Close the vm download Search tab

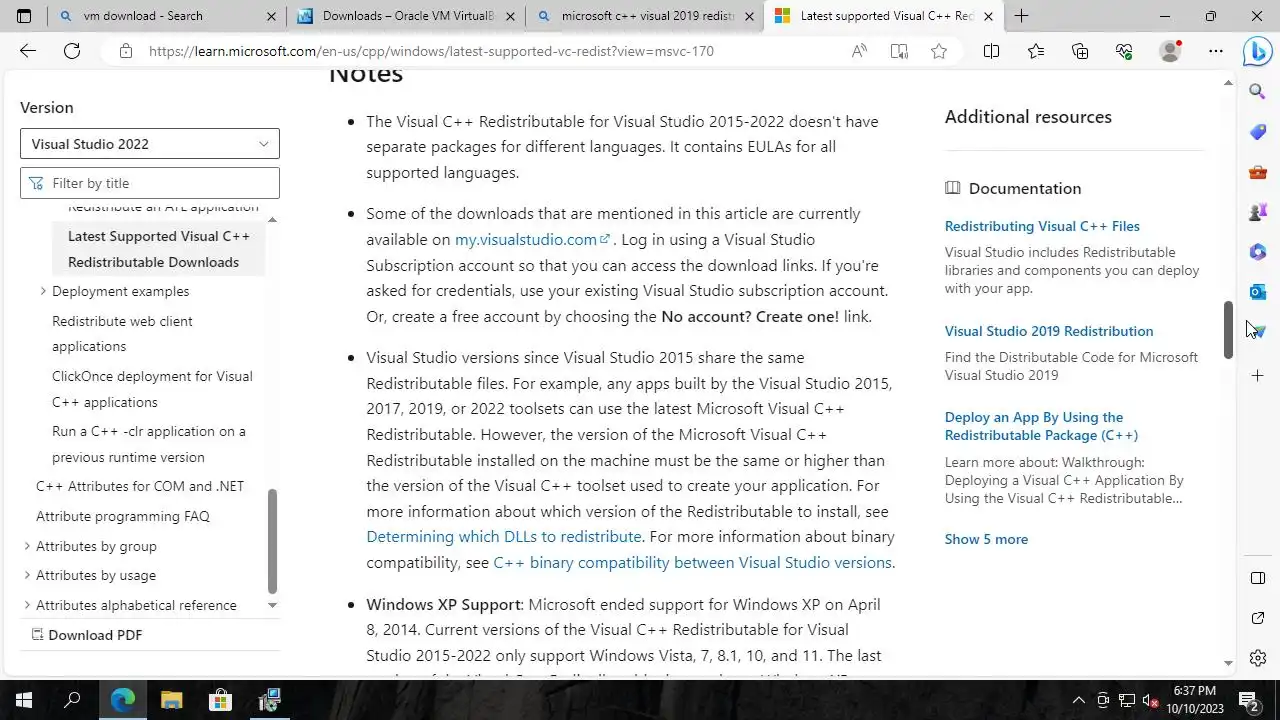(272, 16)
